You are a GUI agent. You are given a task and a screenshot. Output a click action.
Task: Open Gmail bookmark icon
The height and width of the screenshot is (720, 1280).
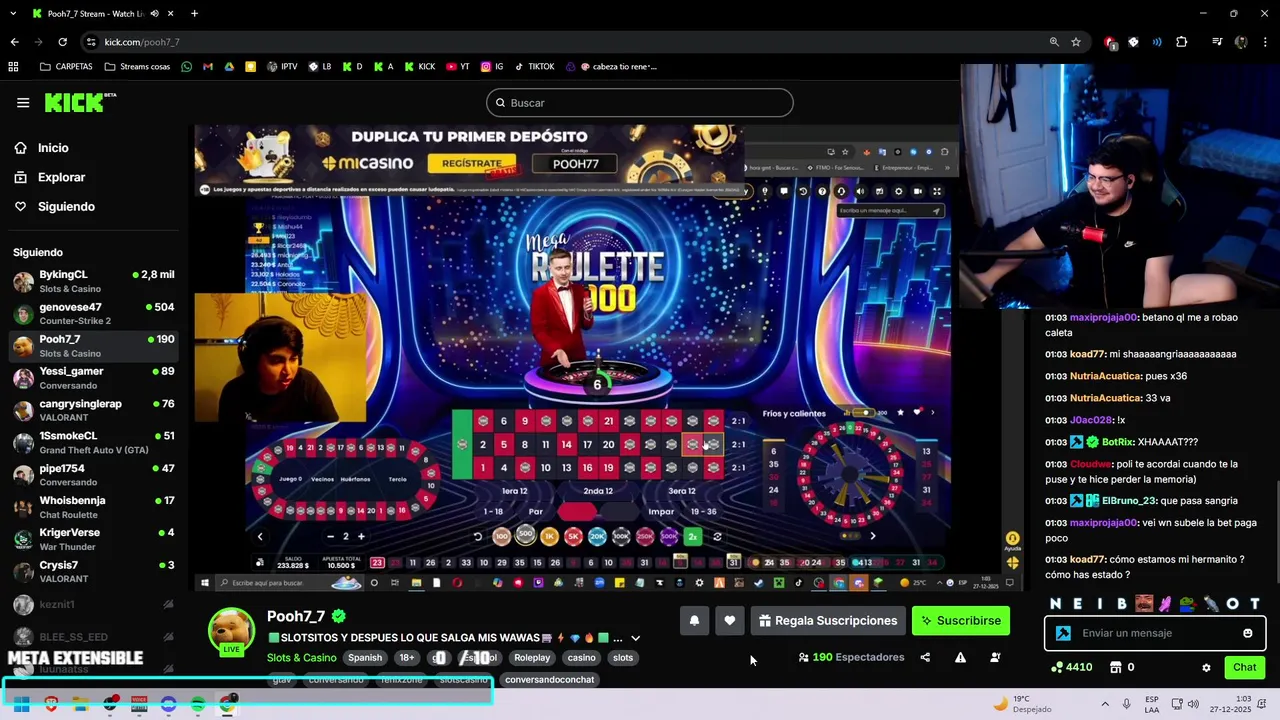pos(208,67)
